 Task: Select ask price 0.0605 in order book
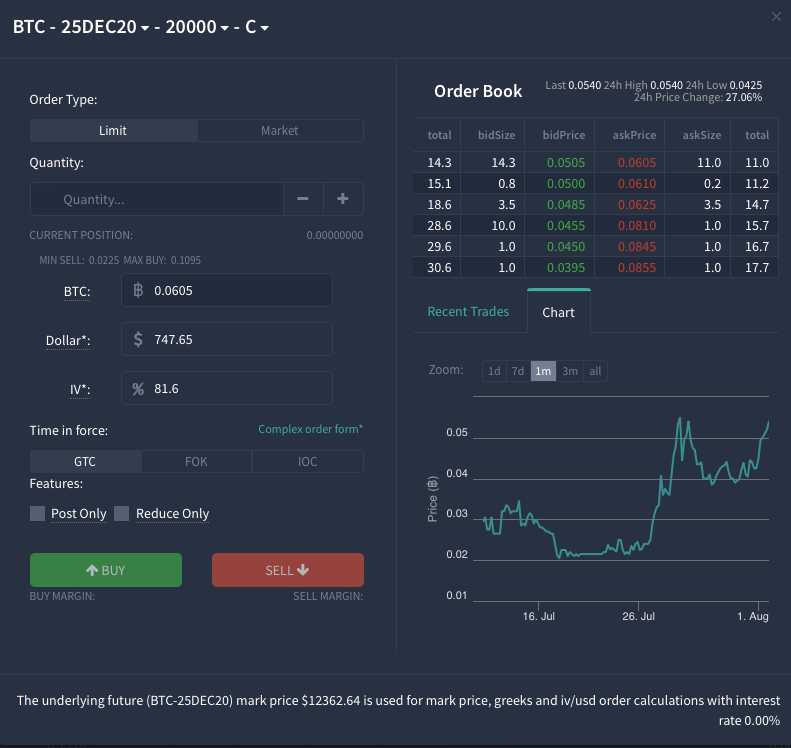click(x=637, y=163)
